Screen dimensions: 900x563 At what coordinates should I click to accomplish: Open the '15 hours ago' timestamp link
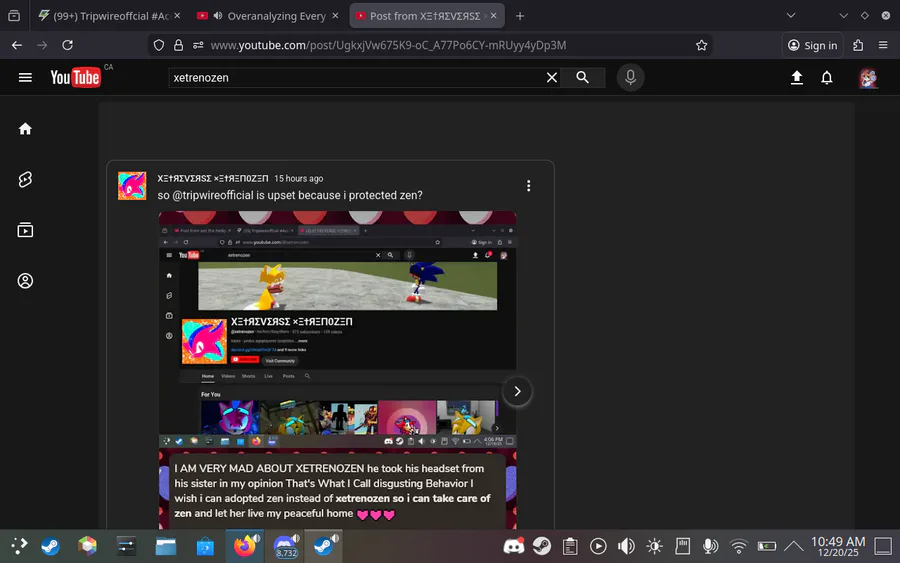click(298, 178)
